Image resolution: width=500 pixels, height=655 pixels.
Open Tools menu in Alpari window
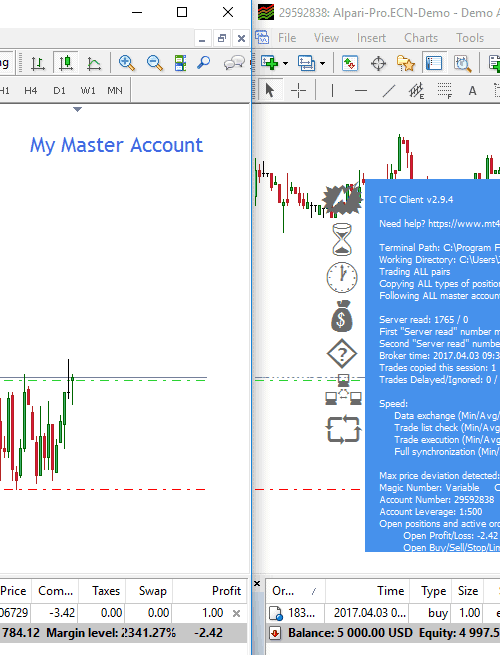pos(470,38)
